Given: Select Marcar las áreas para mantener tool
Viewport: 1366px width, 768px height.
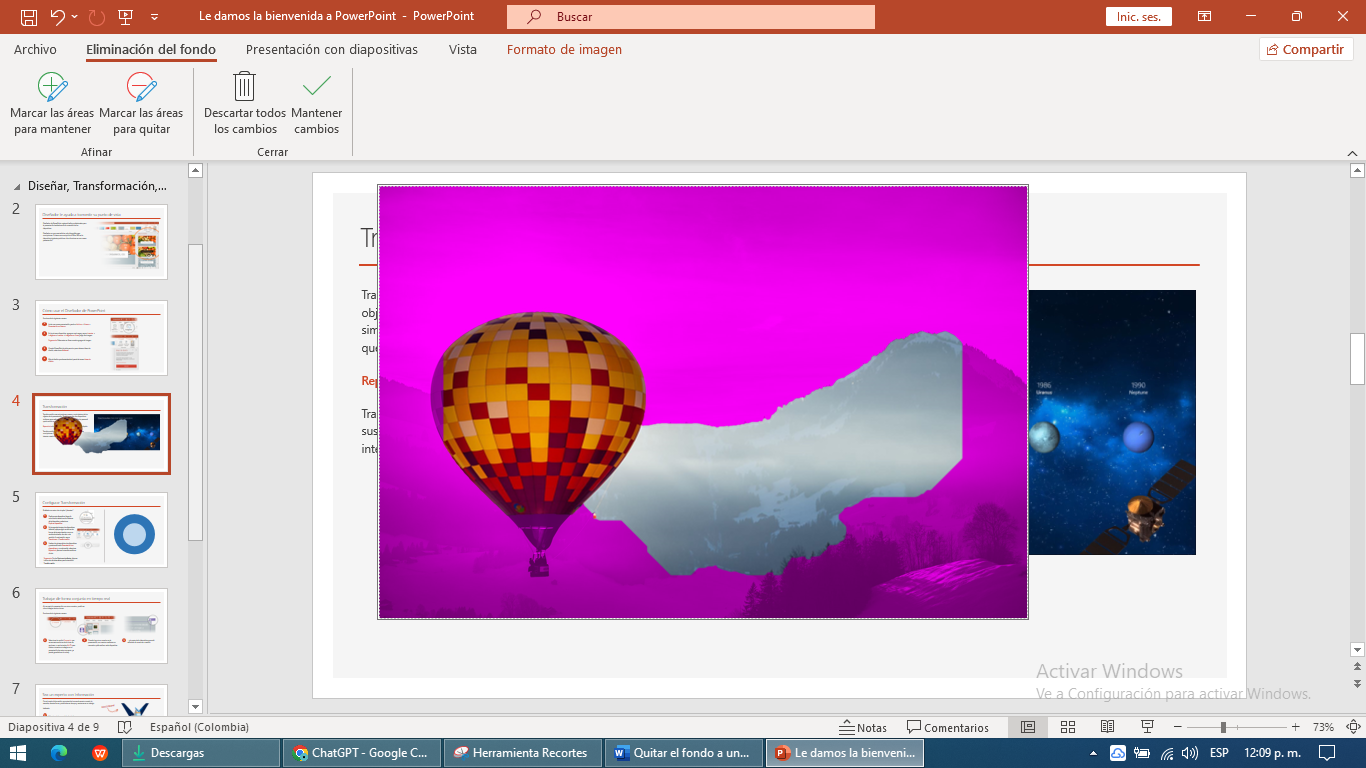Looking at the screenshot, I should pos(50,100).
